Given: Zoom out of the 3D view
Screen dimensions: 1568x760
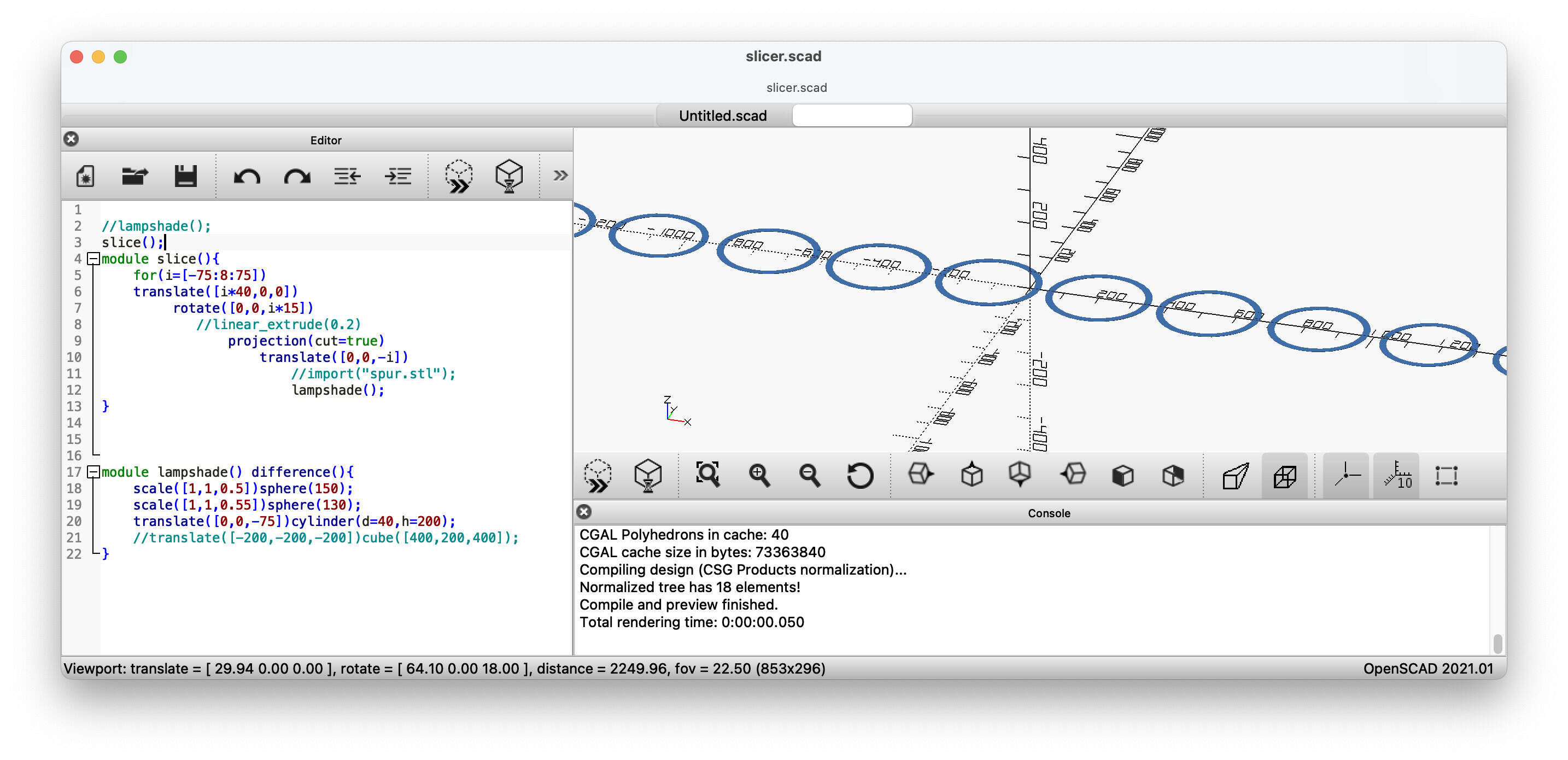Looking at the screenshot, I should (x=810, y=476).
